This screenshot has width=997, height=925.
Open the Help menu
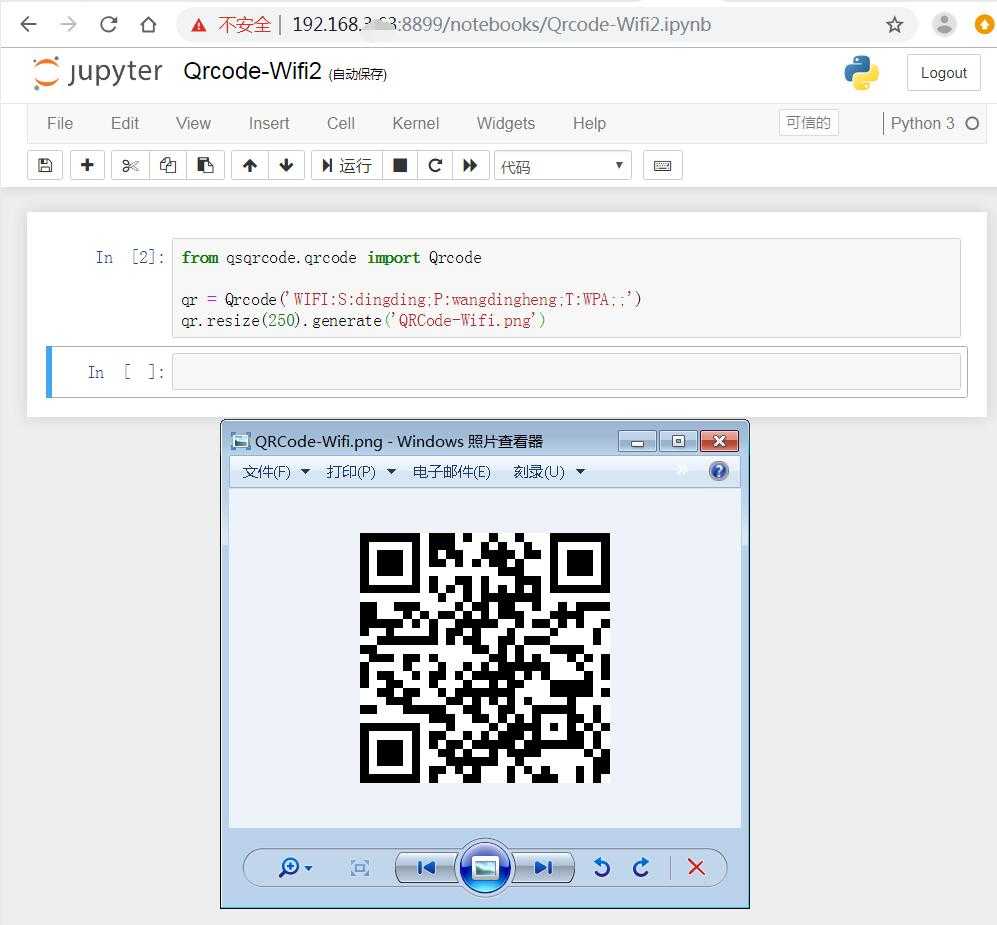pyautogui.click(x=589, y=123)
